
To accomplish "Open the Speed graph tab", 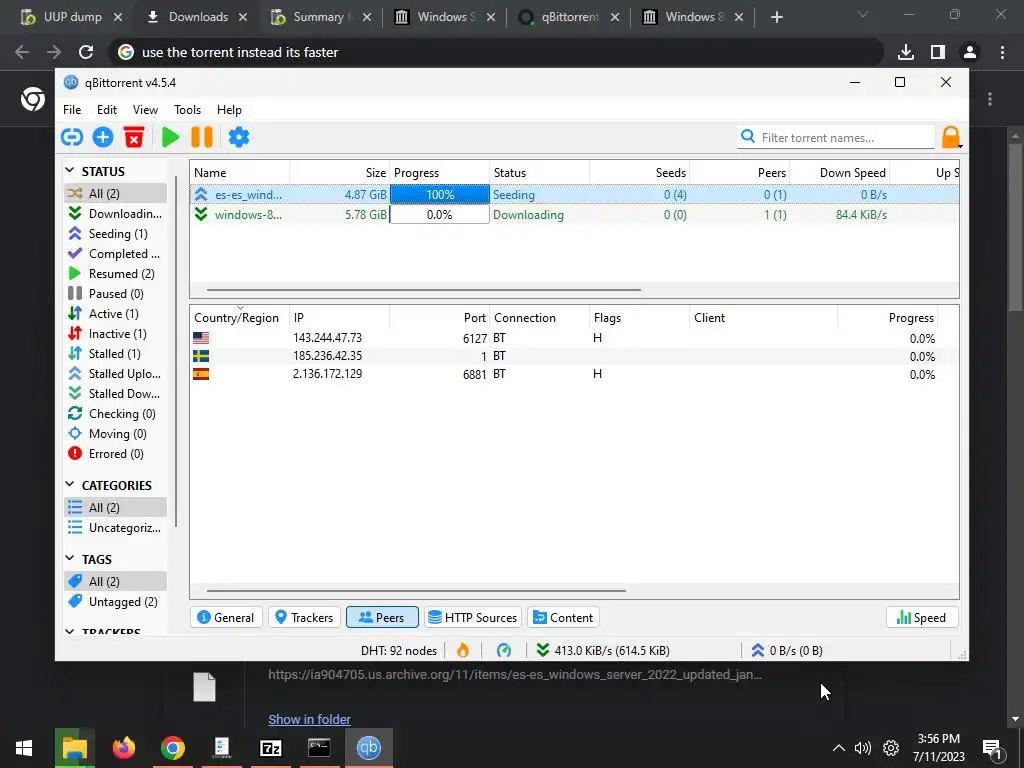I will click(x=921, y=617).
